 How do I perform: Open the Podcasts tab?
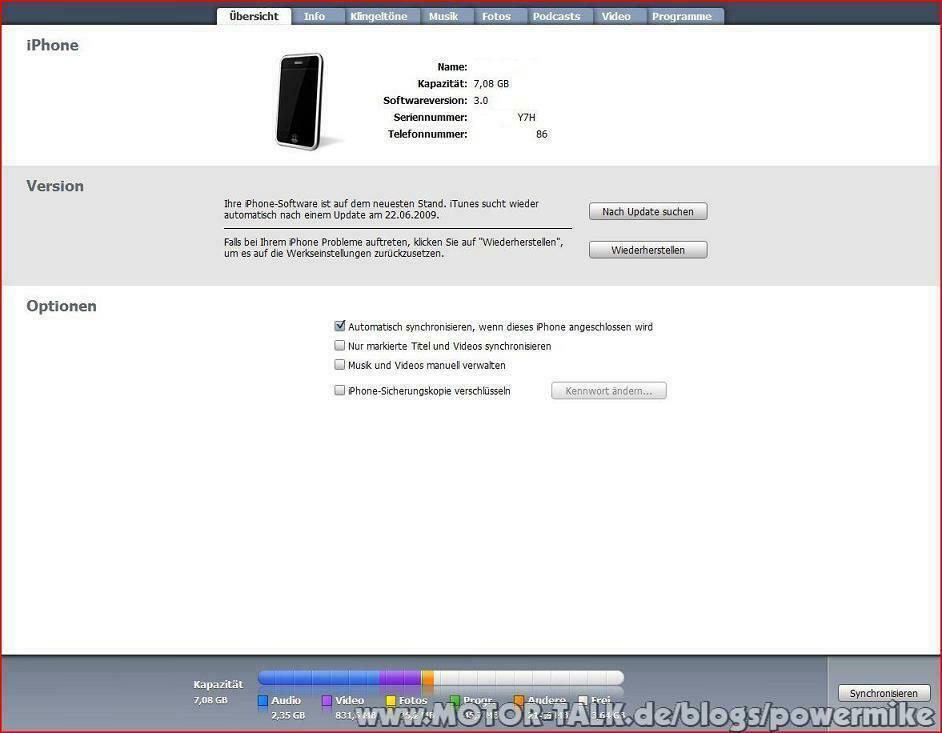click(x=556, y=16)
